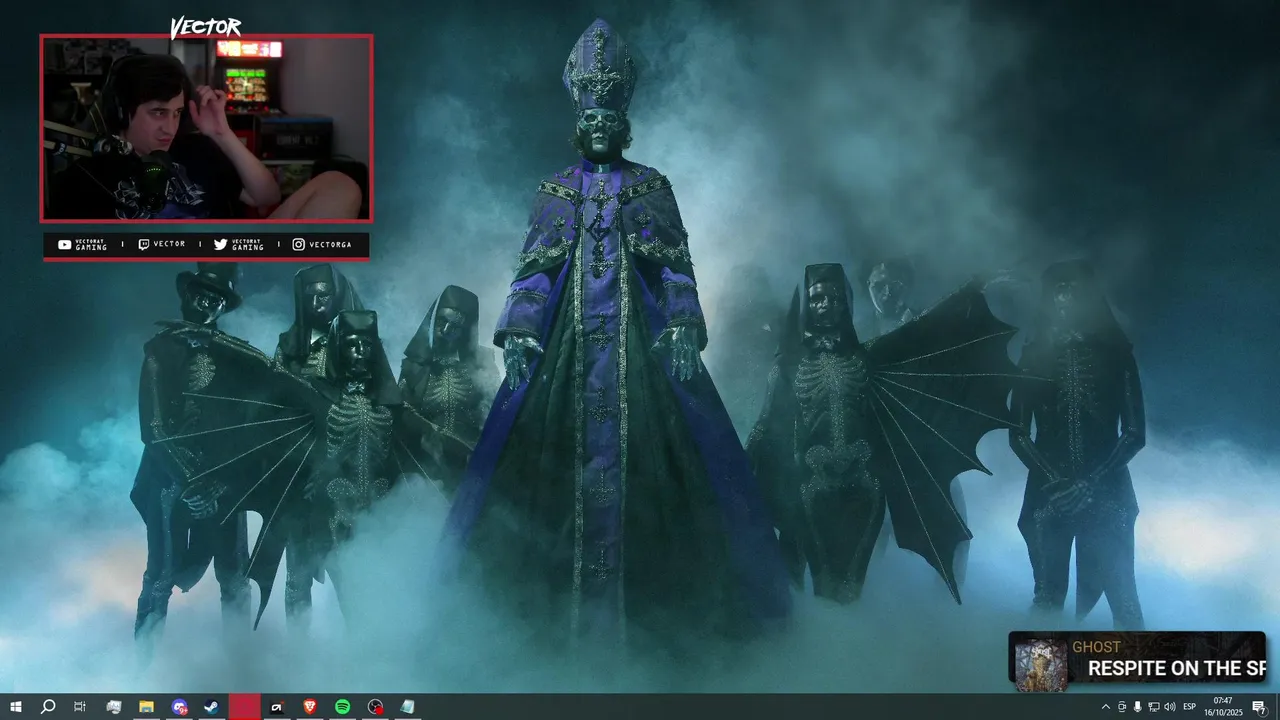Open the Windows Start menu
This screenshot has width=1280, height=720.
coord(15,707)
